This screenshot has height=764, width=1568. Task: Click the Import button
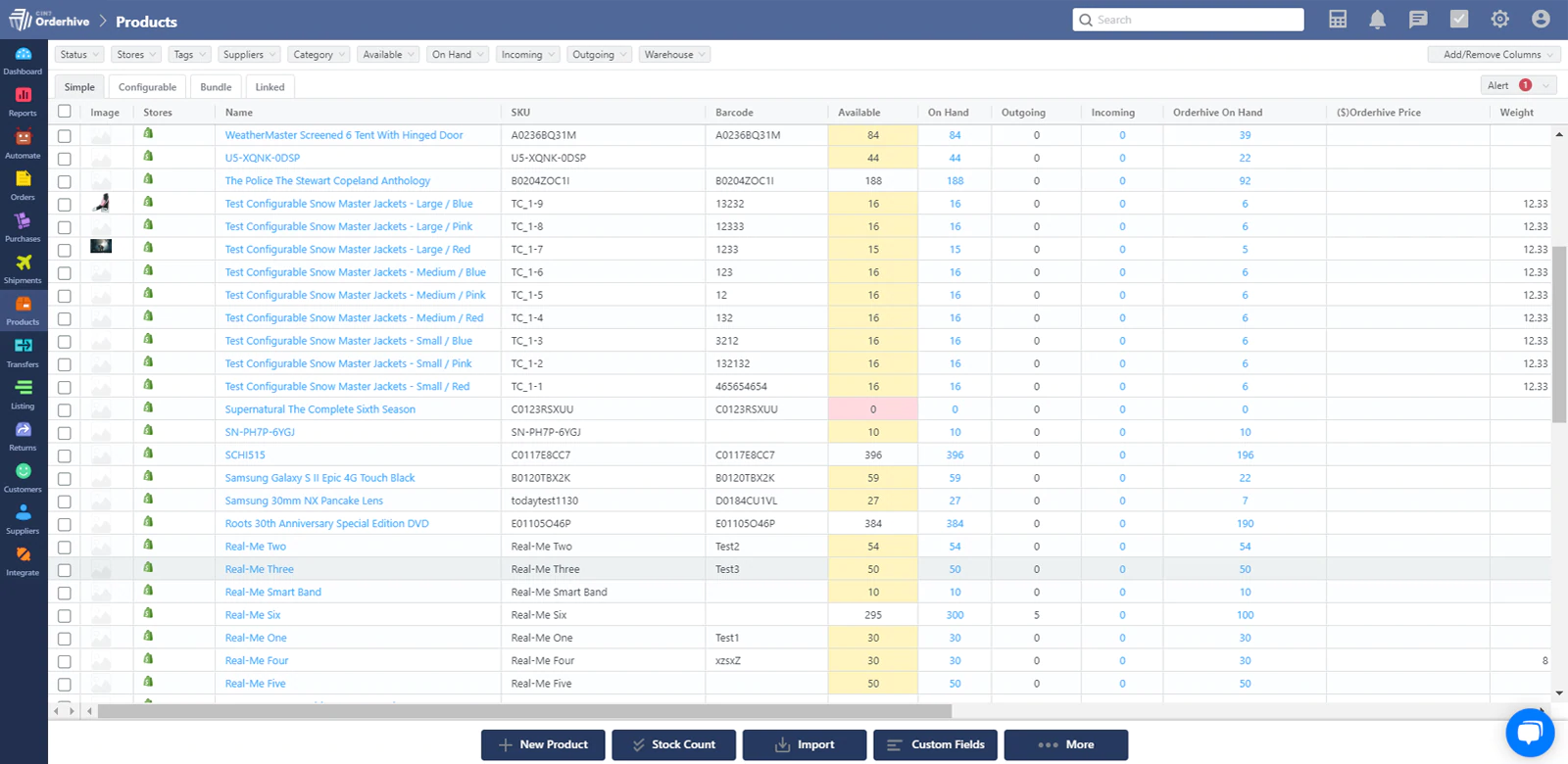(805, 744)
